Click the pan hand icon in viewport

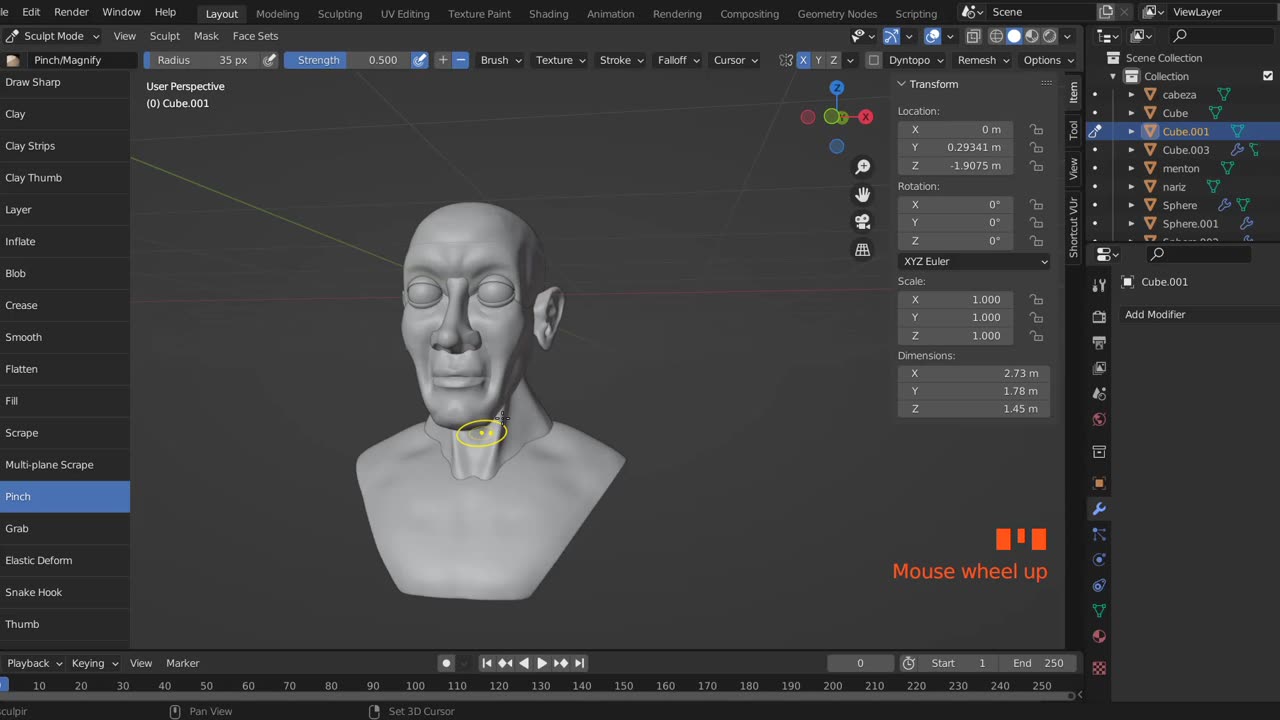coord(862,194)
